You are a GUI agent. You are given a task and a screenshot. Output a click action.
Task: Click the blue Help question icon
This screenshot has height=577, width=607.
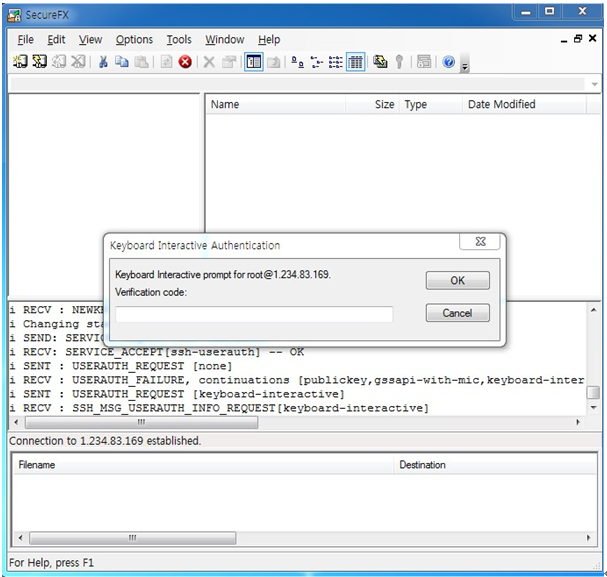click(449, 62)
